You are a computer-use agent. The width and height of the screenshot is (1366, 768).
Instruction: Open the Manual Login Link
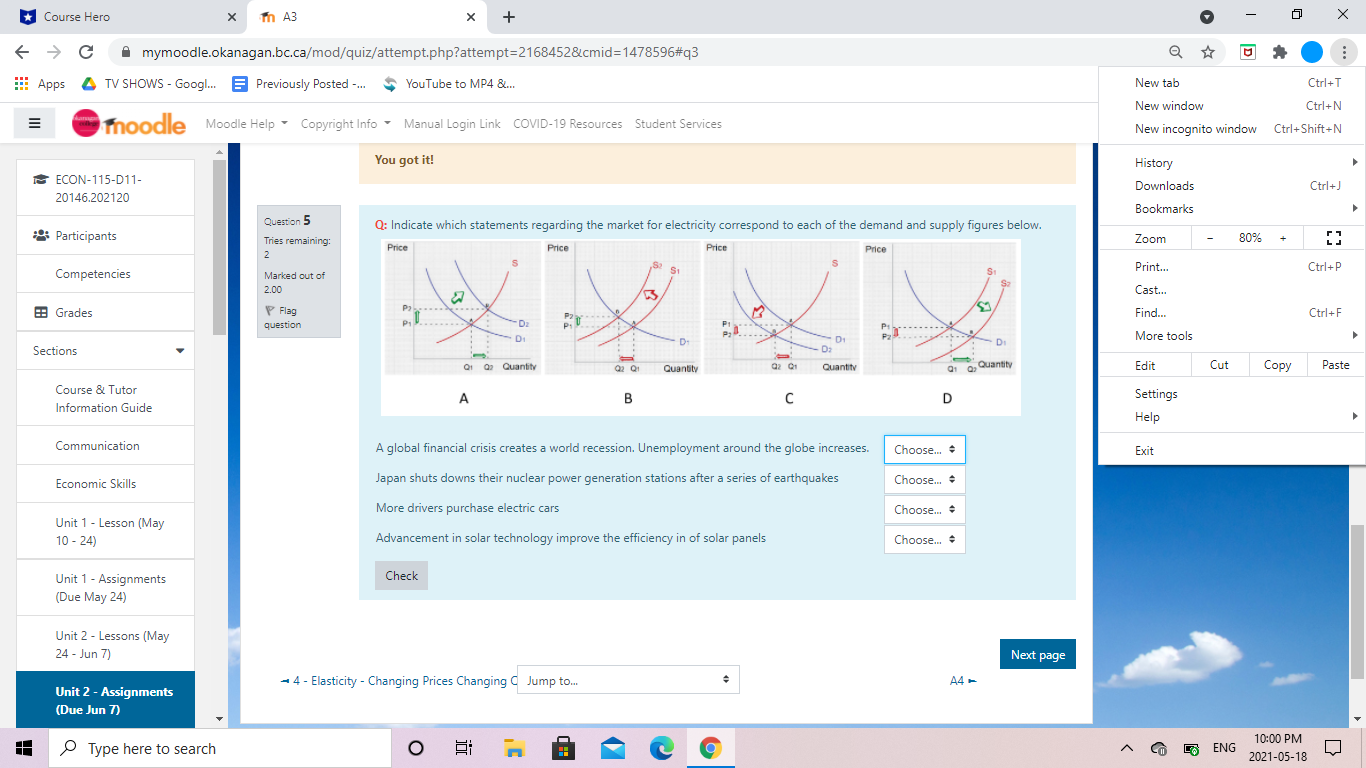coord(452,124)
